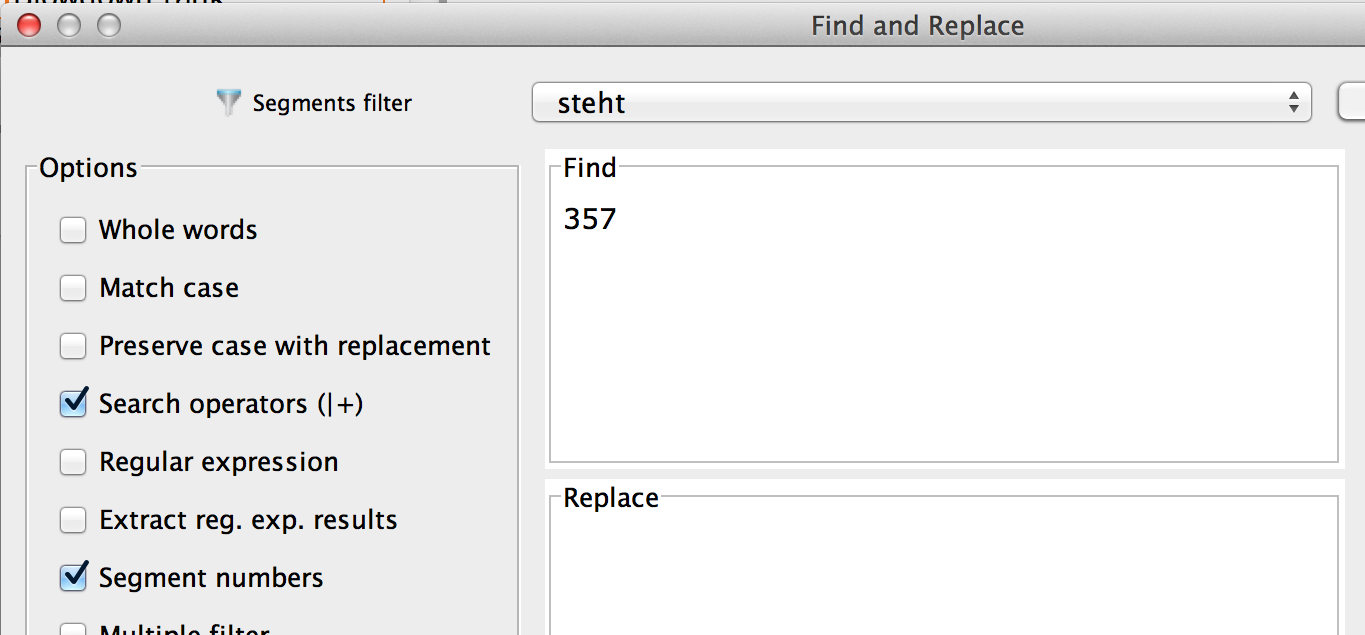1365x635 pixels.
Task: Click the Replace panel heading label
Action: [x=611, y=498]
